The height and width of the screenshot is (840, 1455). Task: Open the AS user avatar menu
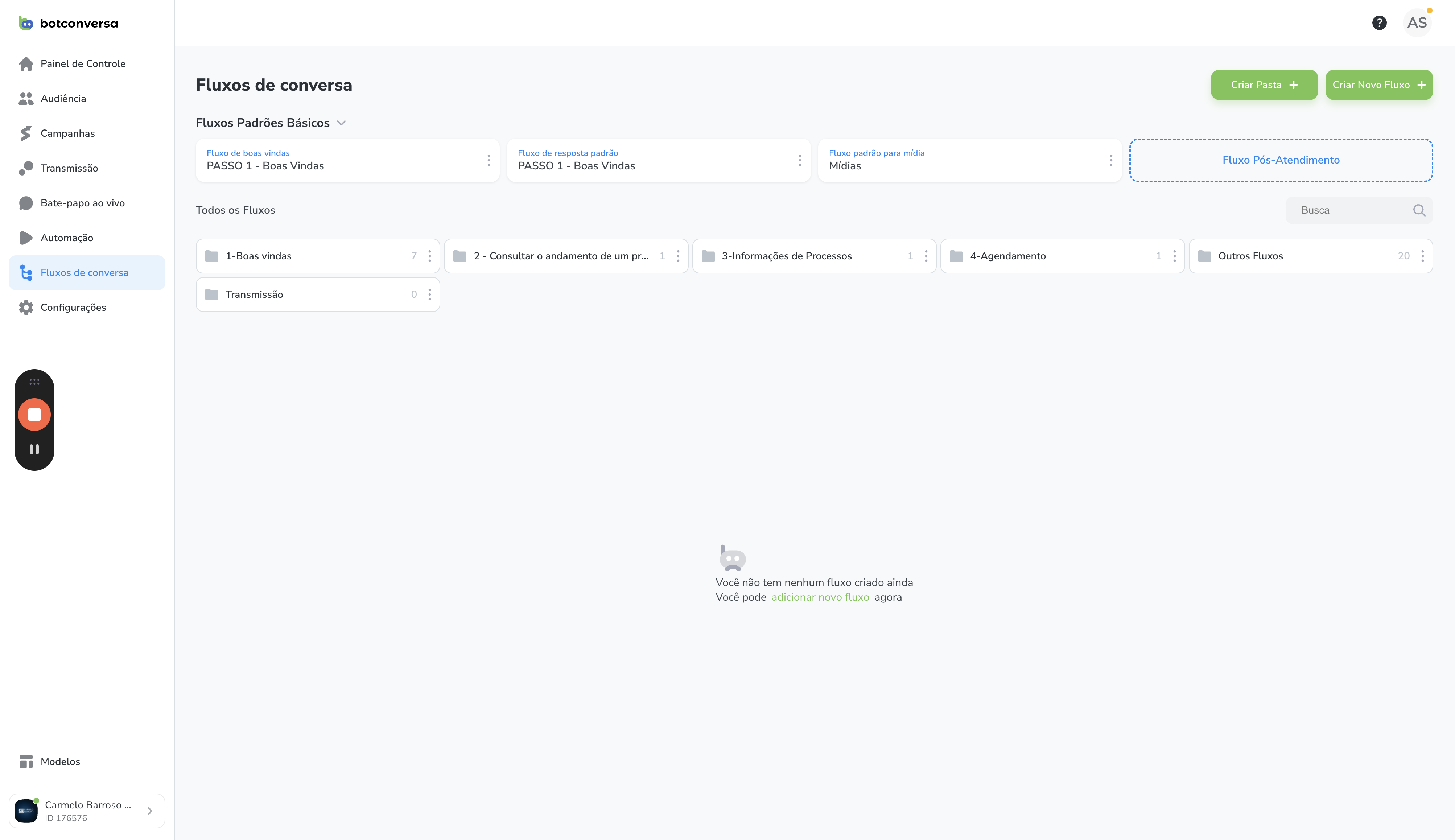(1416, 22)
